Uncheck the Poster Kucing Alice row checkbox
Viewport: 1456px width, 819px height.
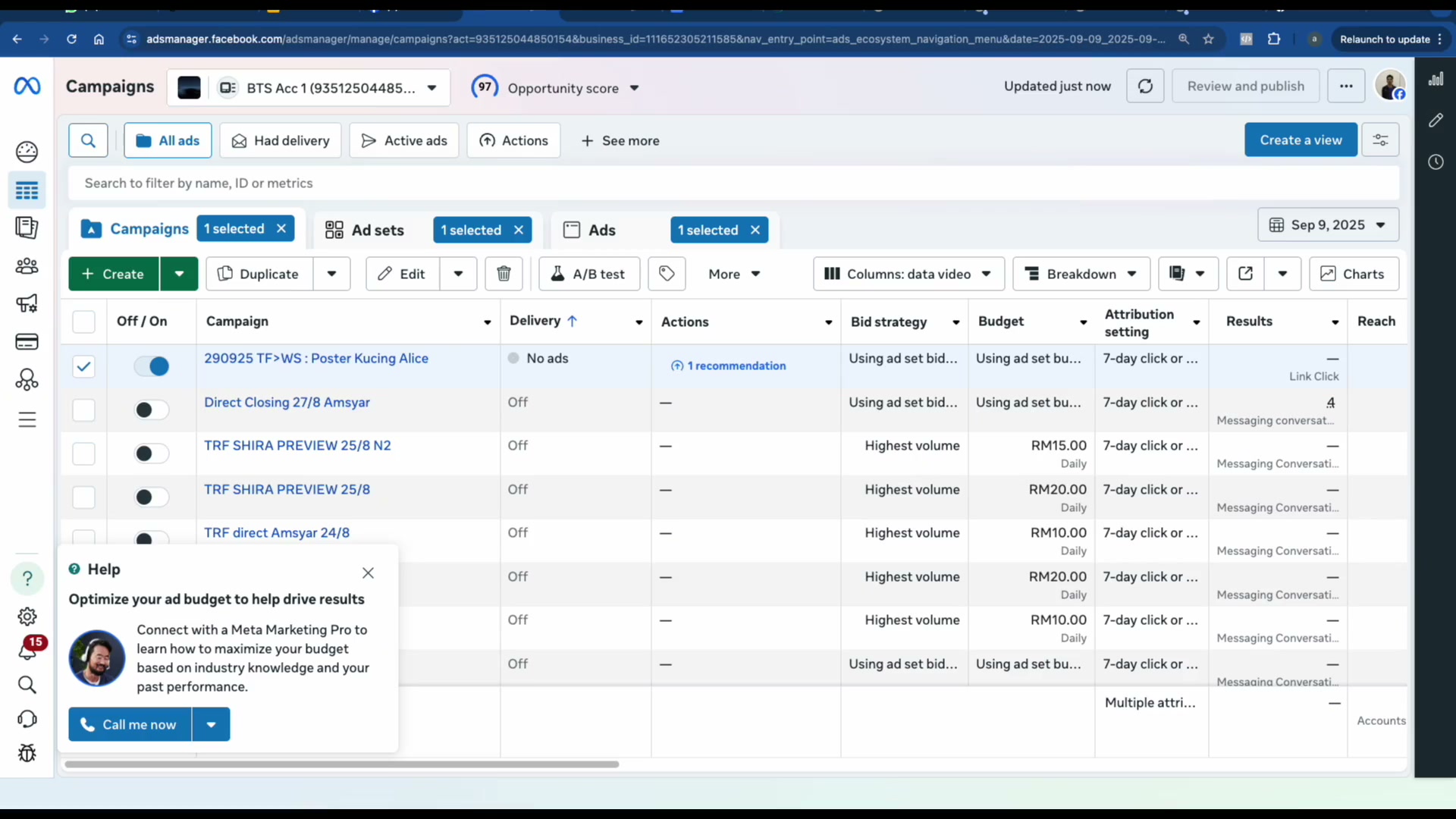(x=83, y=366)
